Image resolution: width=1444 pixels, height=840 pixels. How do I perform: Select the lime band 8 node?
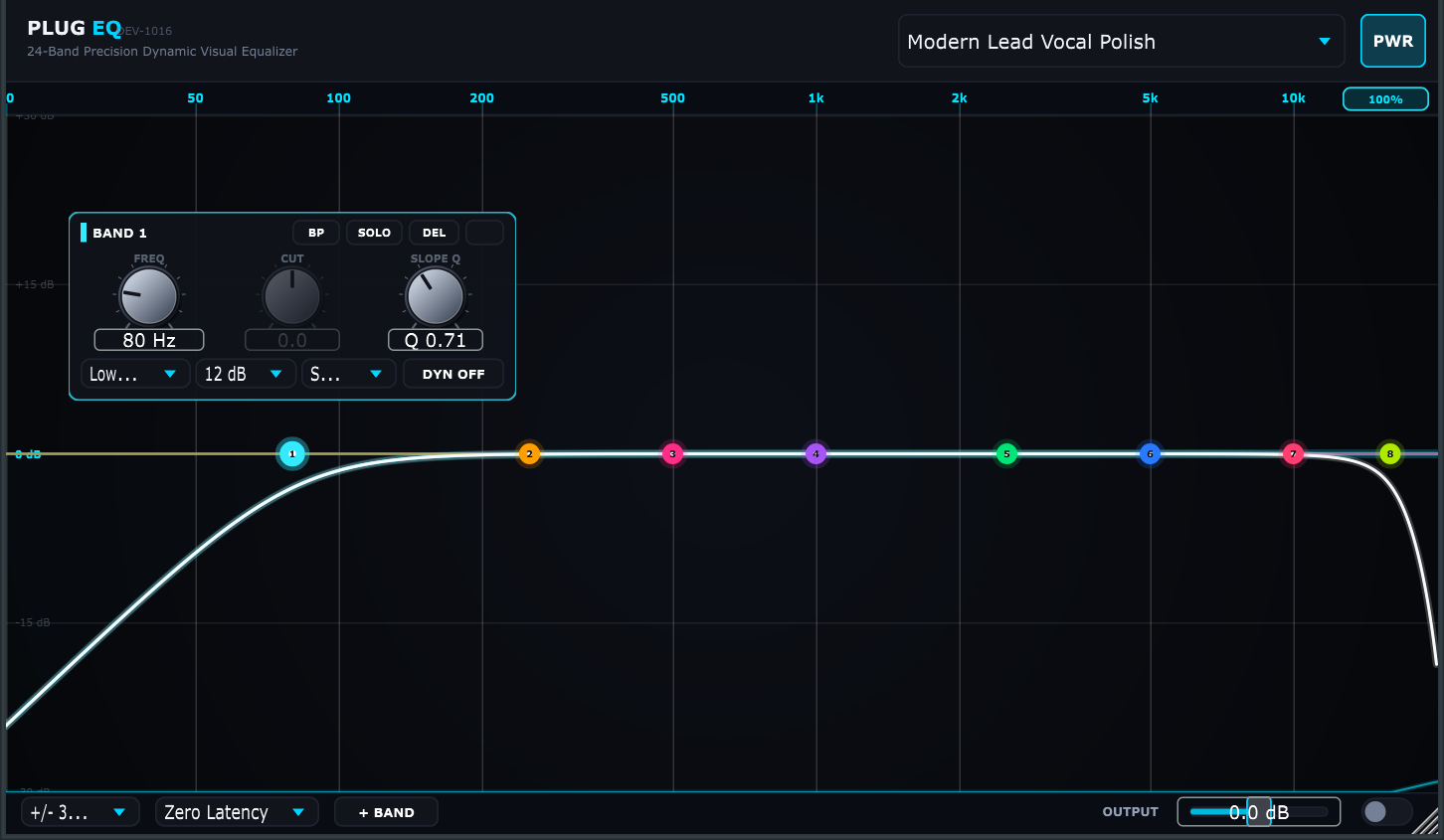tap(1390, 454)
